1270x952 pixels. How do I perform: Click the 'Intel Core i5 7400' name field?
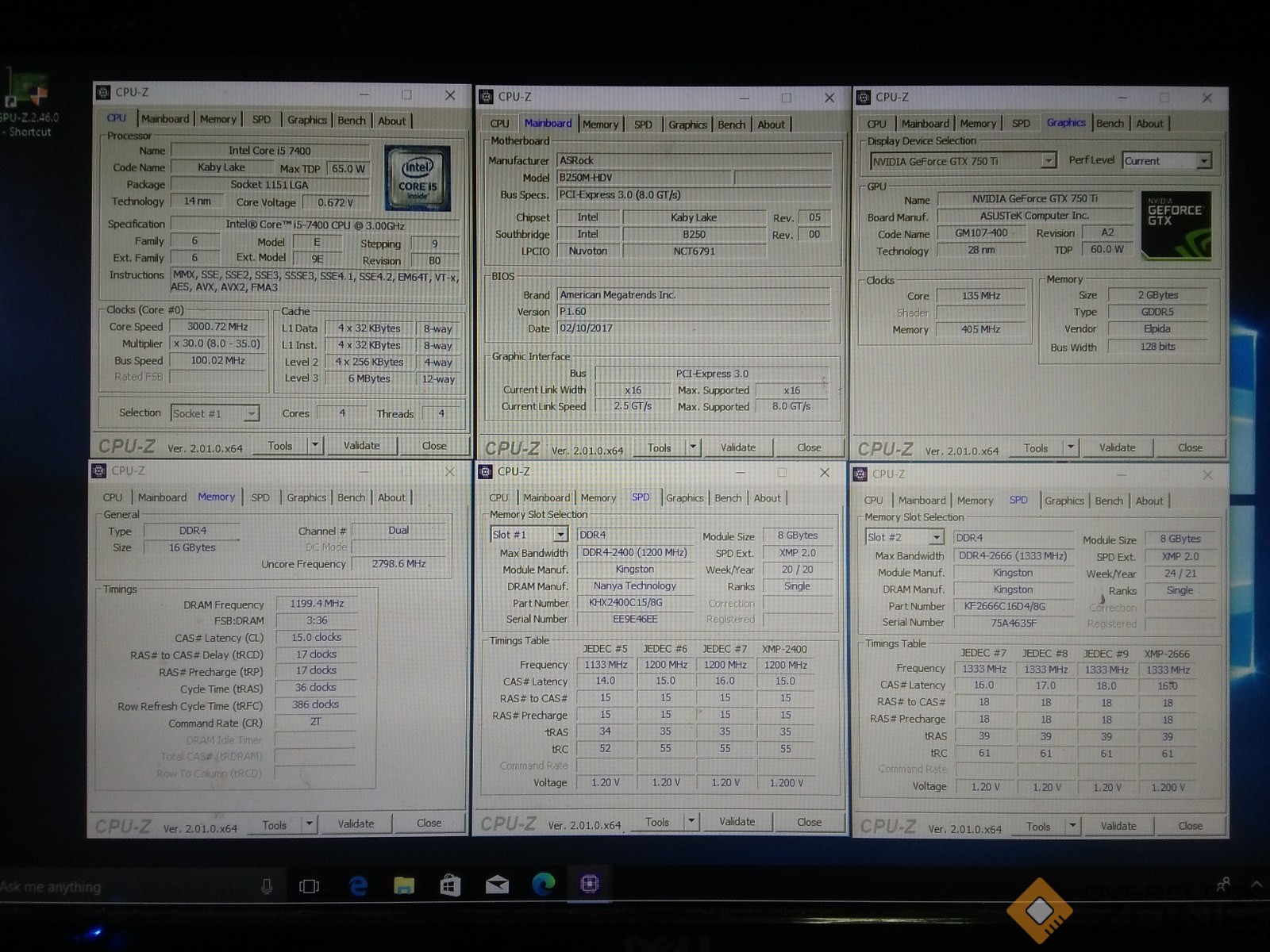270,150
